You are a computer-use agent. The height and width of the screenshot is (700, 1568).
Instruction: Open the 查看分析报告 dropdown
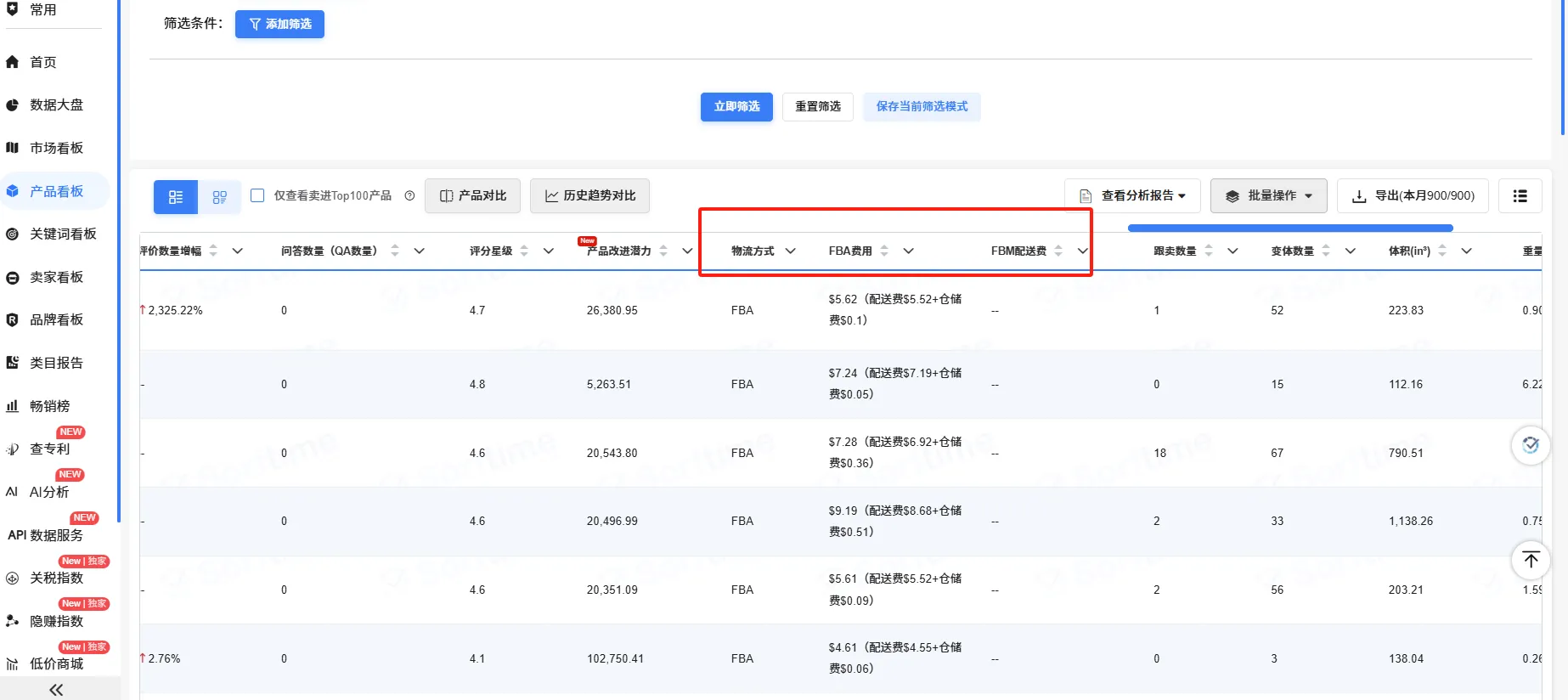(x=1132, y=196)
